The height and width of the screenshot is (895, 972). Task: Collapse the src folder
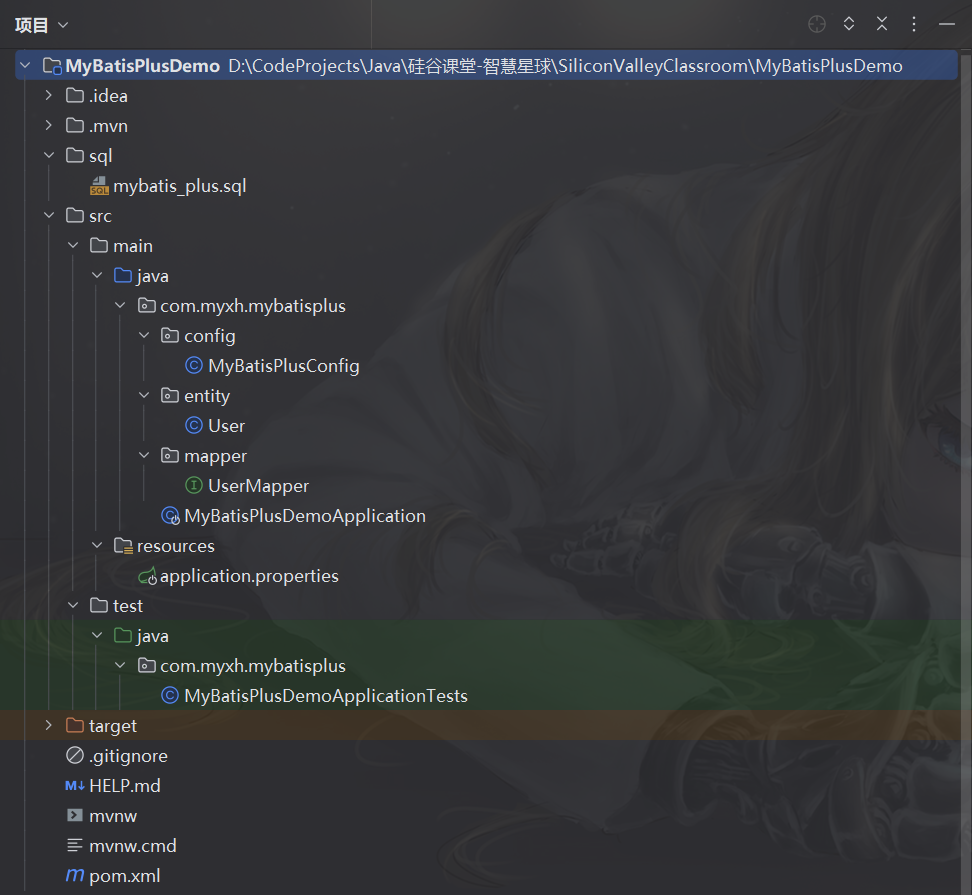[x=49, y=215]
